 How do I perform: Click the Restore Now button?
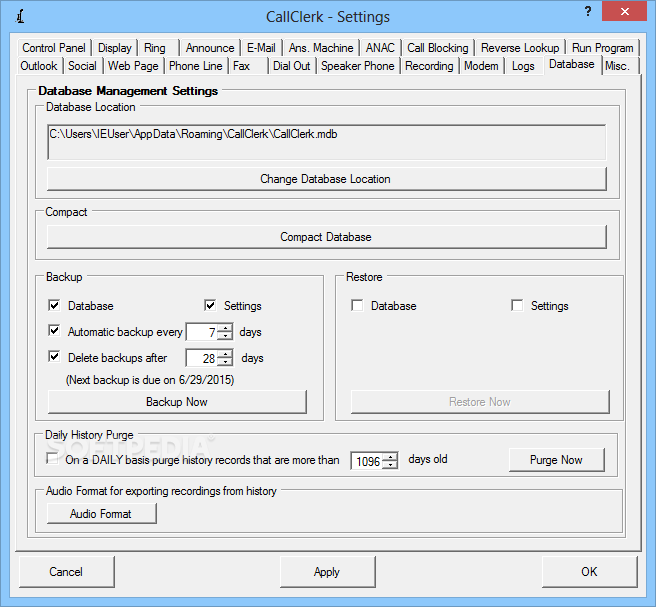(x=480, y=402)
